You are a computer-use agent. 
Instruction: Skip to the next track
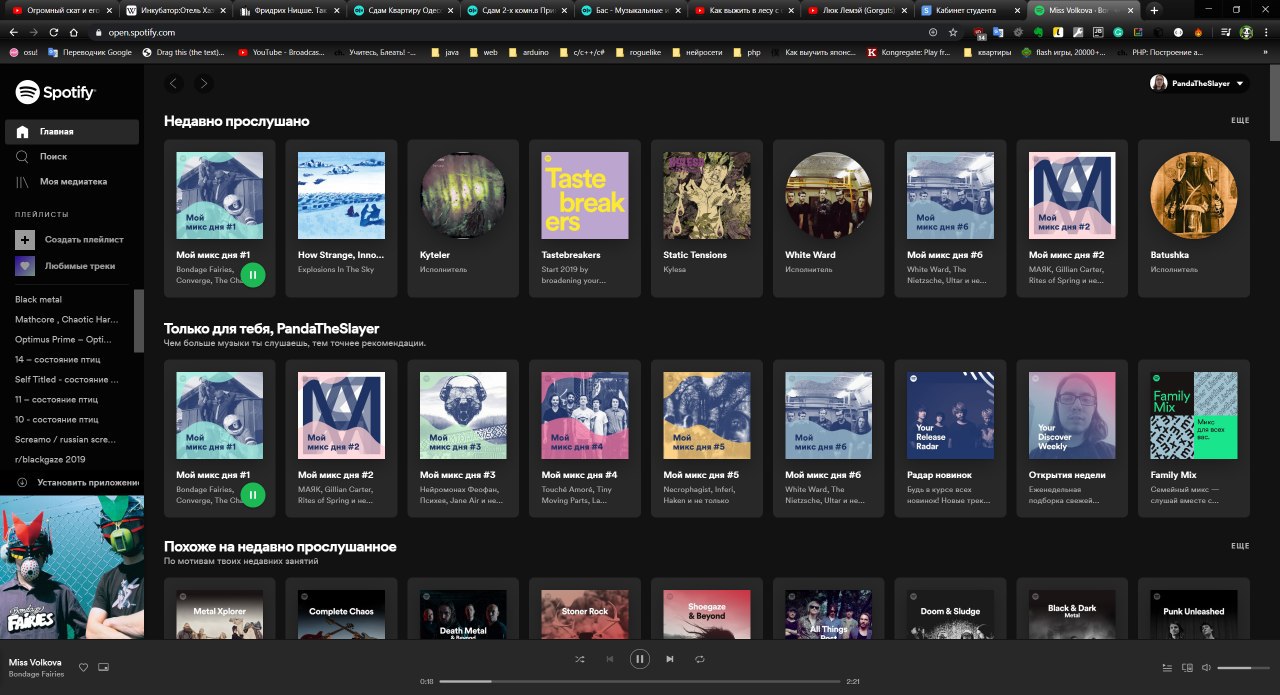pyautogui.click(x=670, y=659)
